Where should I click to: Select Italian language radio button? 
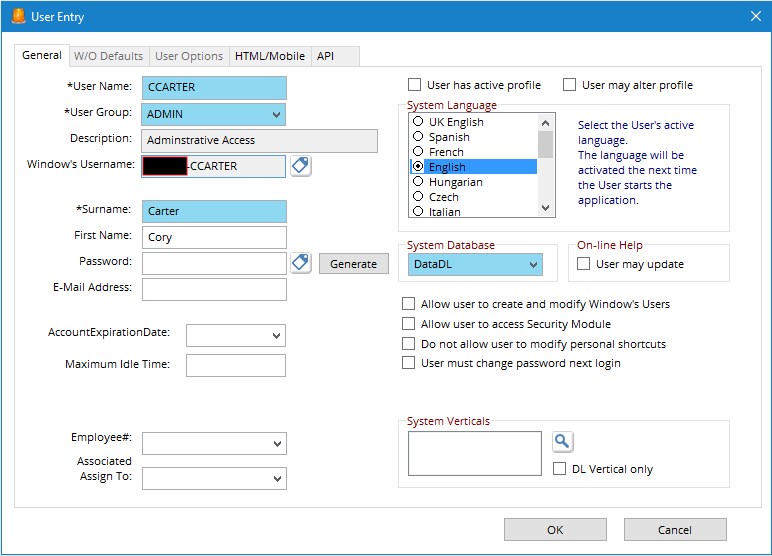click(x=418, y=211)
